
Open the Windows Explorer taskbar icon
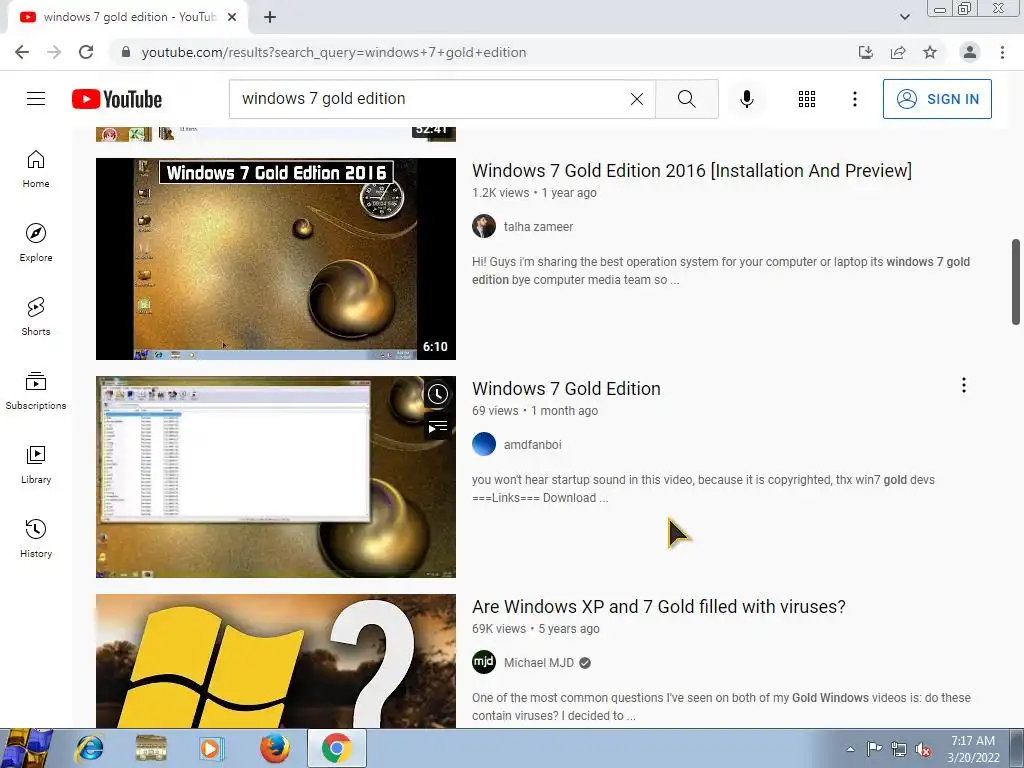151,748
